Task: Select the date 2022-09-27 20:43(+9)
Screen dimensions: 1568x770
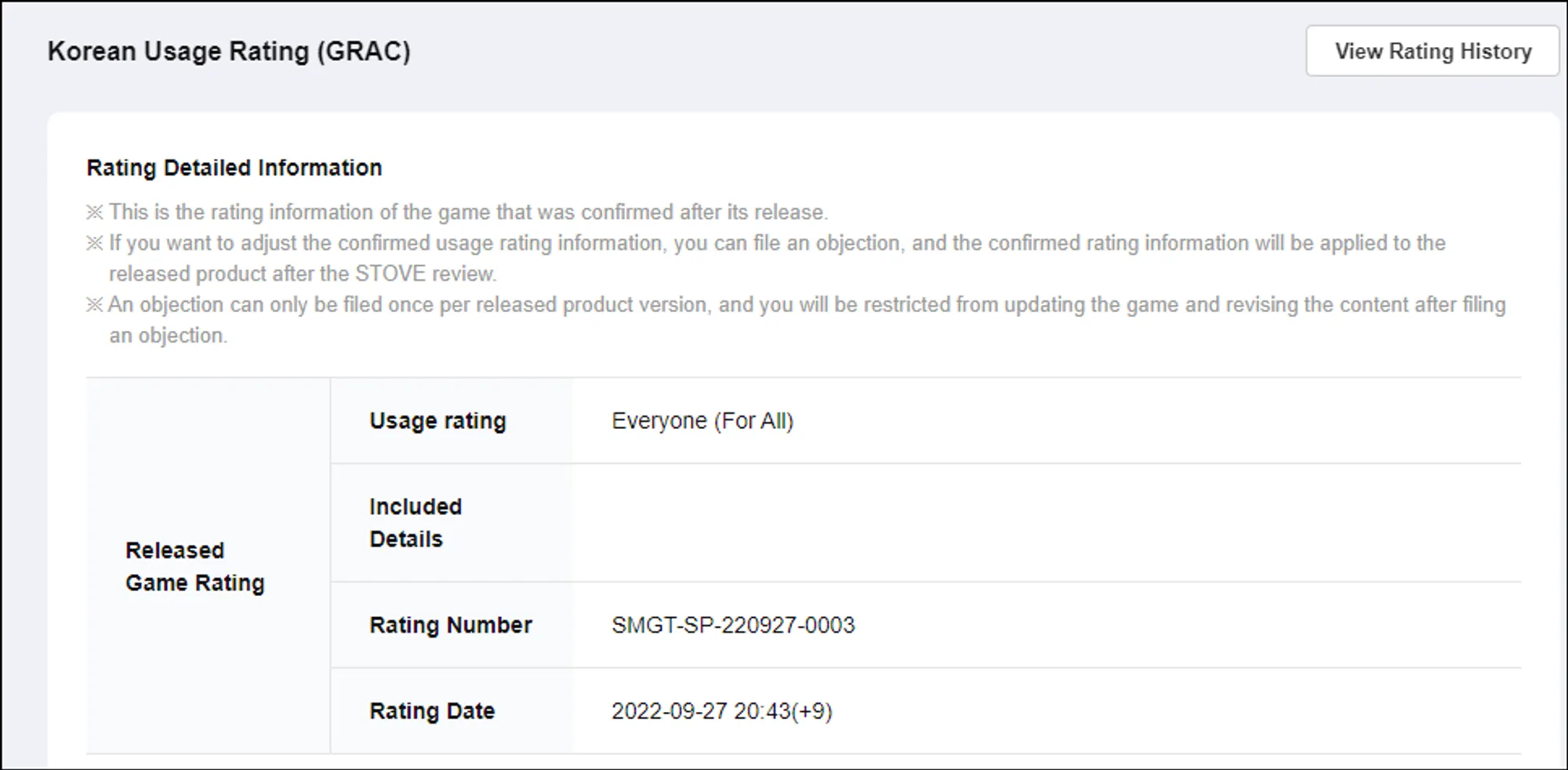Action: [x=722, y=711]
